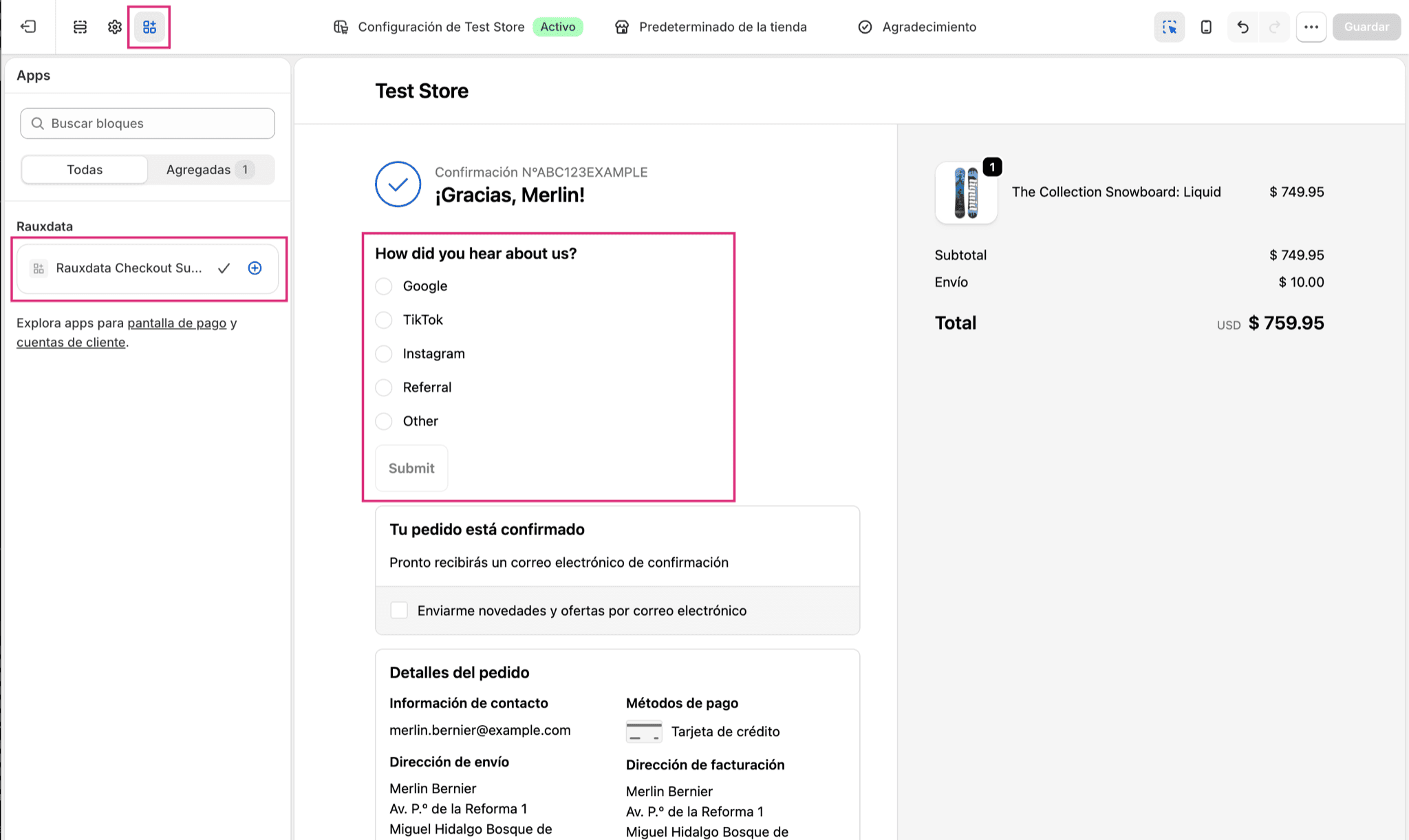The image size is (1409, 840).
Task: Select the Referral radio option
Action: [x=384, y=387]
